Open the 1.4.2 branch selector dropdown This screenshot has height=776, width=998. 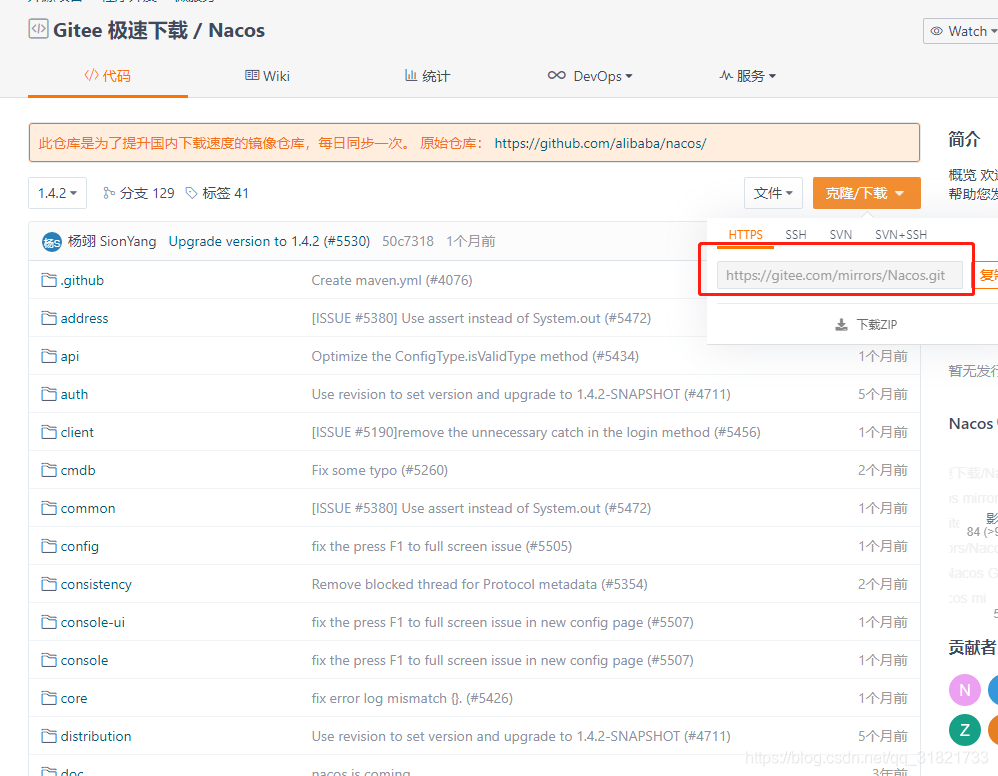(57, 193)
